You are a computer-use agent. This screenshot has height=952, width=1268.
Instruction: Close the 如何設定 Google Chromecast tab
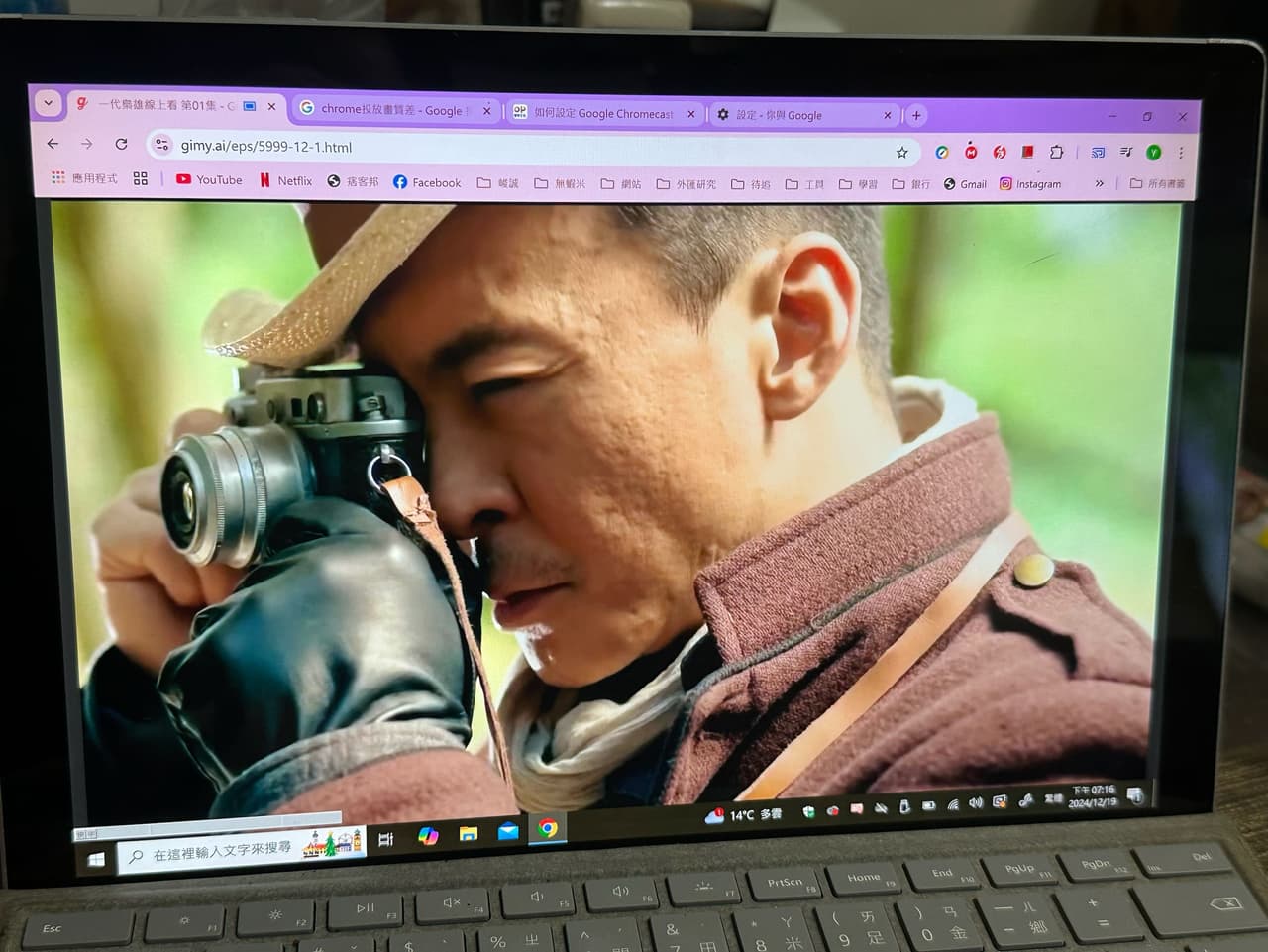pos(691,114)
